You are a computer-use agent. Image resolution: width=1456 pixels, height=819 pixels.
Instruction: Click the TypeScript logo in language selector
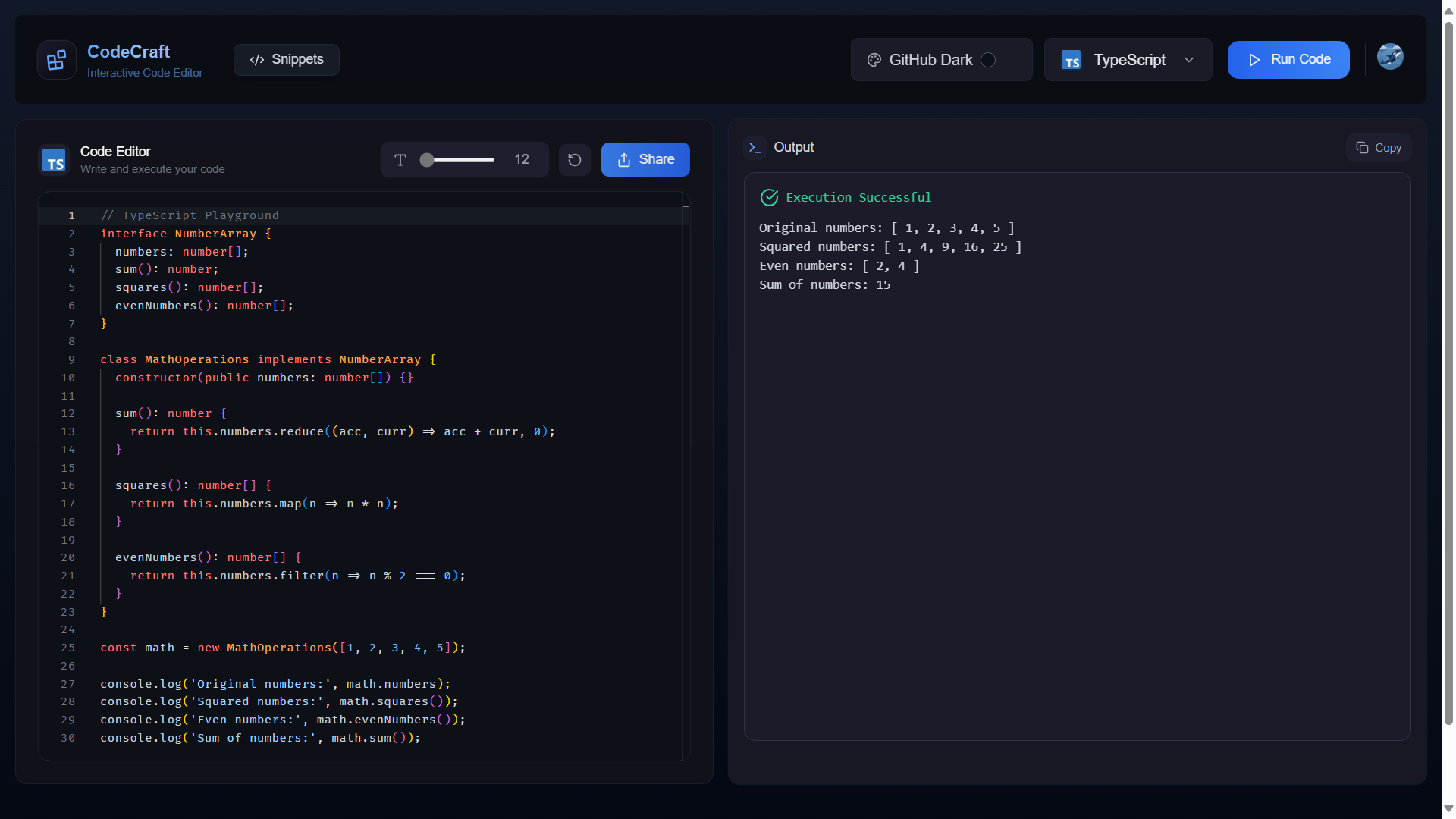coord(1071,61)
